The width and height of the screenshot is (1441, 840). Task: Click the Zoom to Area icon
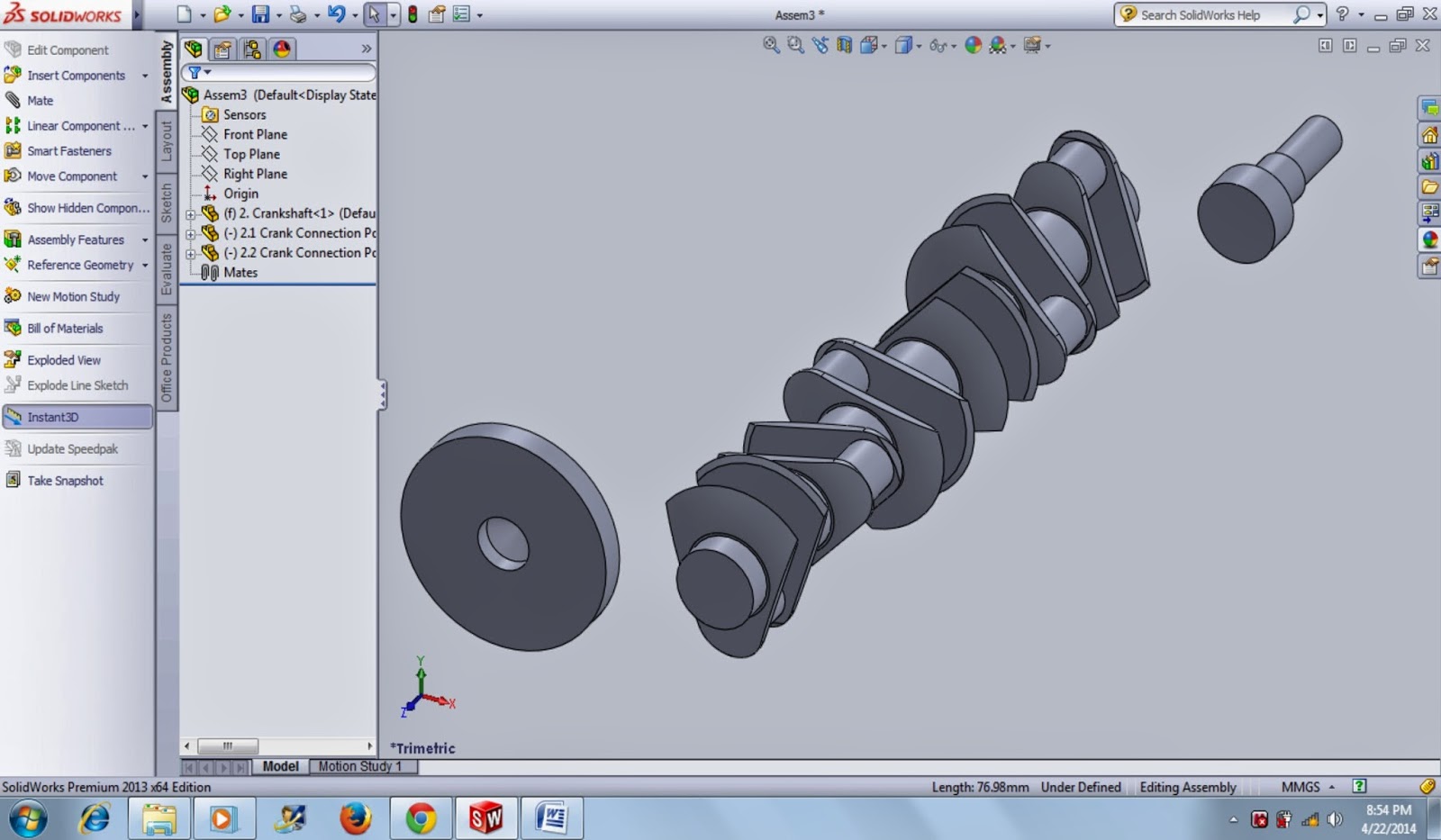point(795,45)
